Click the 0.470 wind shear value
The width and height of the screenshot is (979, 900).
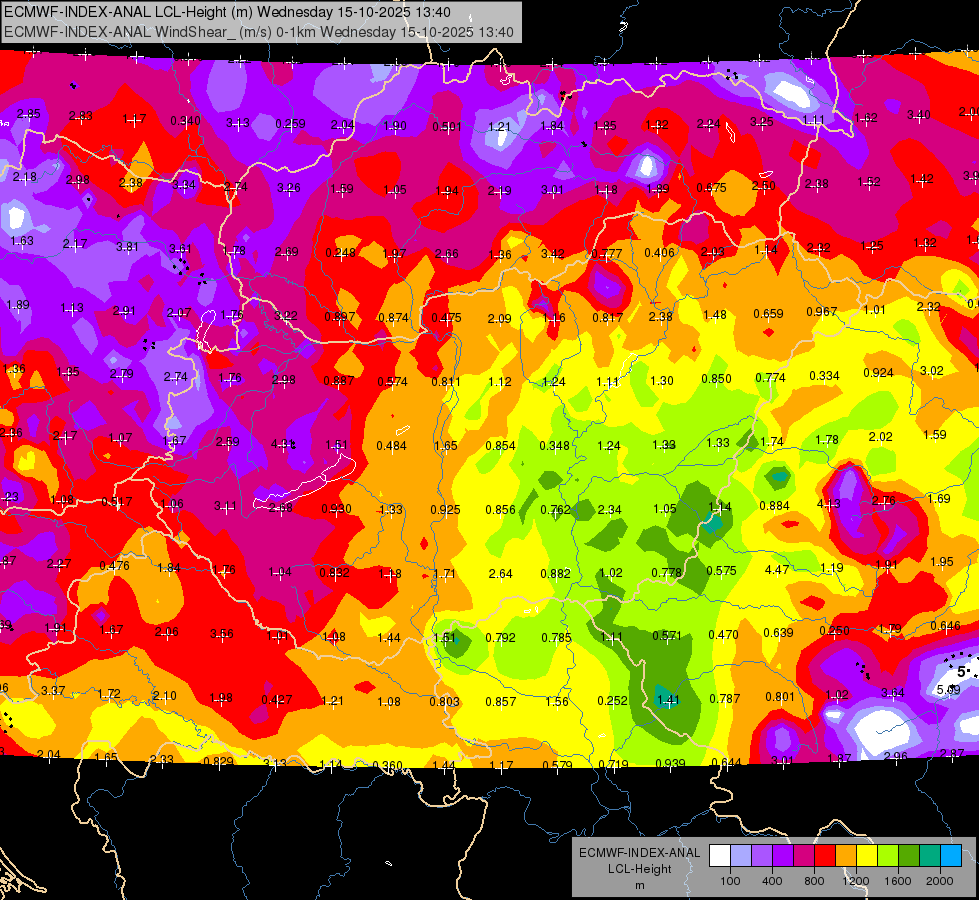point(724,635)
